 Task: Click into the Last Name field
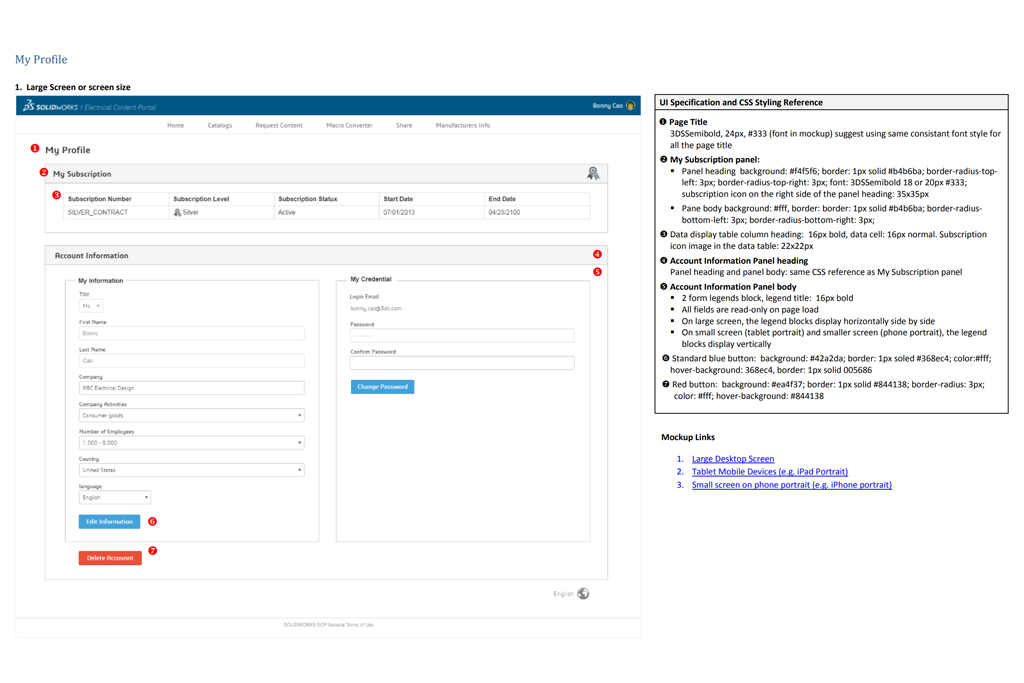click(x=191, y=360)
